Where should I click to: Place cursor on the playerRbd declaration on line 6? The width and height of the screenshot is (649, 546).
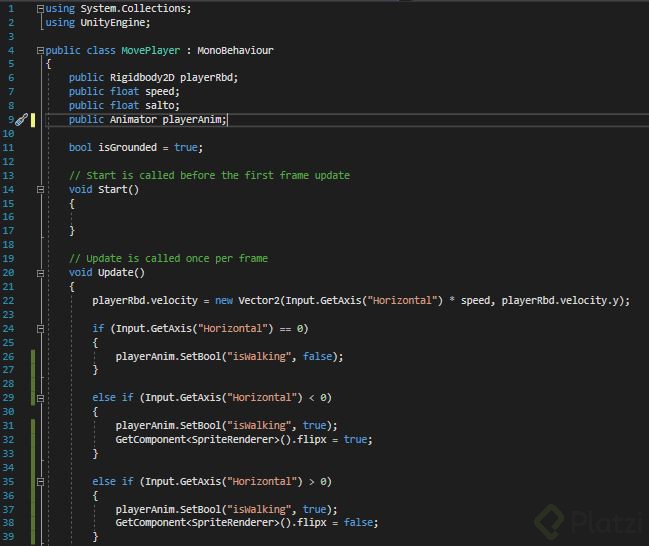[x=206, y=77]
